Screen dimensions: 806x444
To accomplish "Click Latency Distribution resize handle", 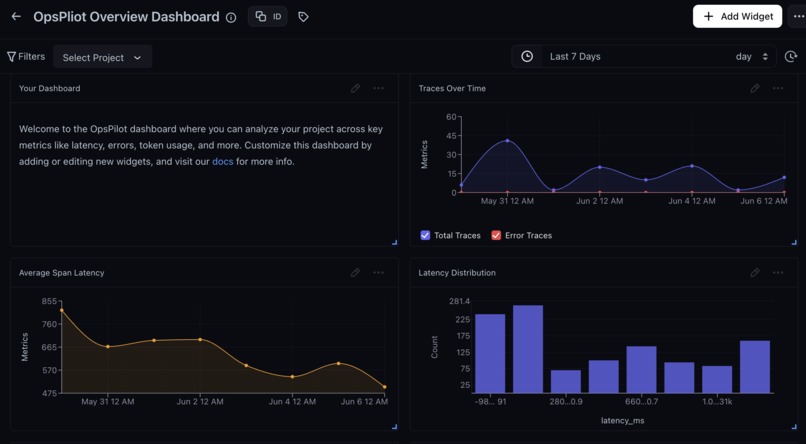I will pyautogui.click(x=794, y=426).
